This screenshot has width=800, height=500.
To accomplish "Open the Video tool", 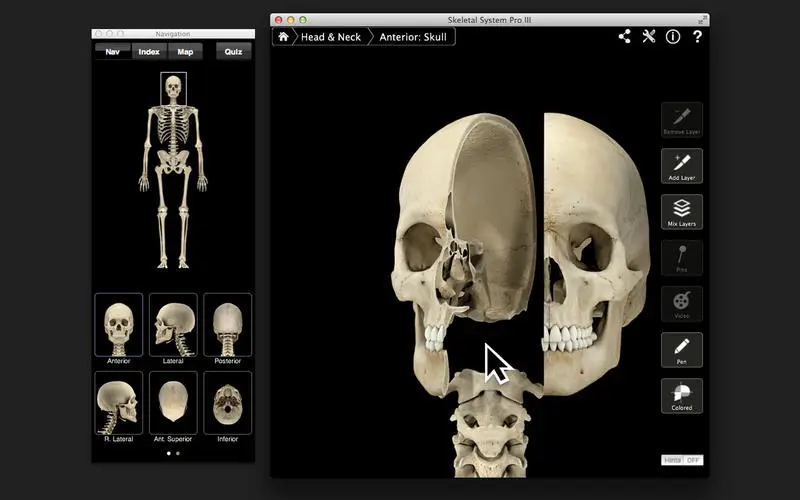I will point(682,304).
